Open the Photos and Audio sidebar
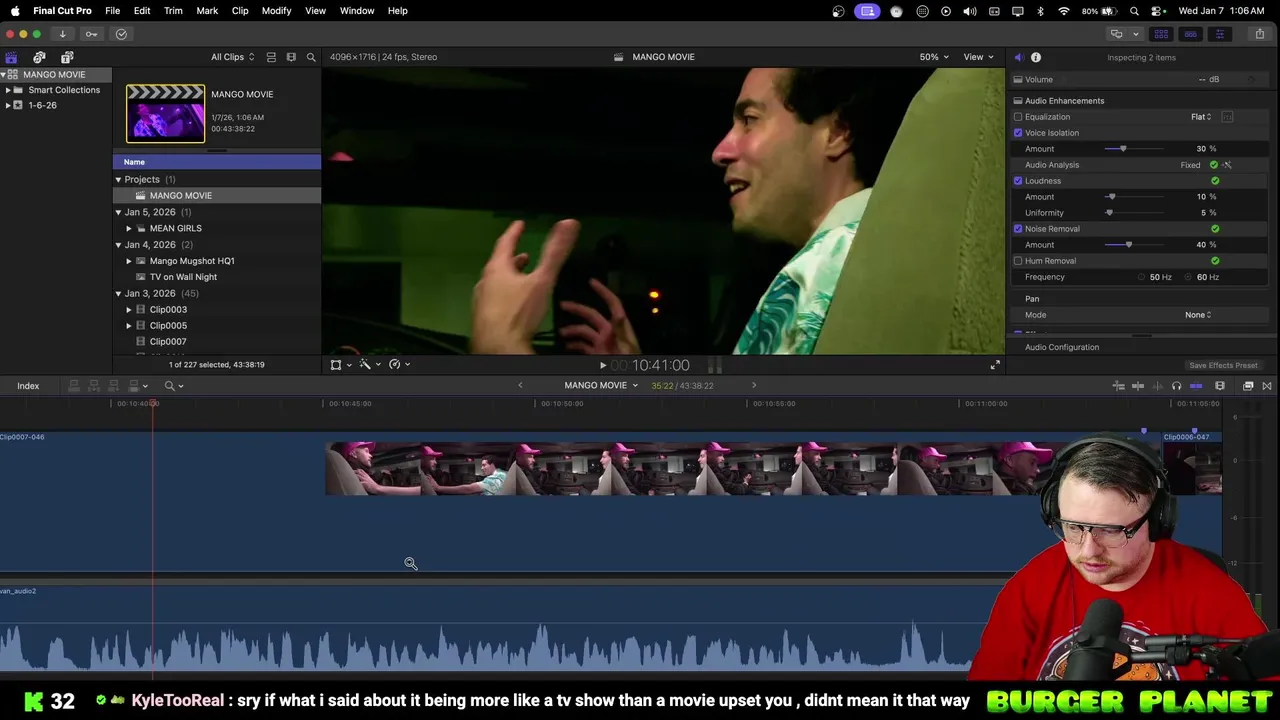The width and height of the screenshot is (1280, 720). coord(39,57)
